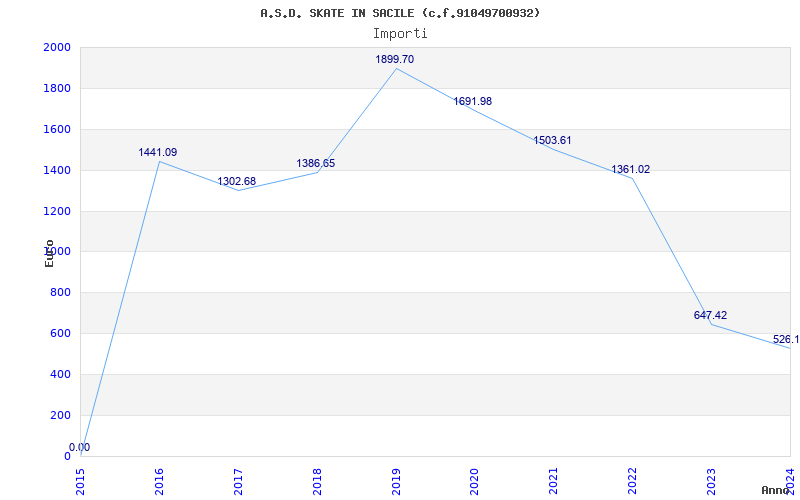Click y-axis tick 400
The width and height of the screenshot is (800, 500).
tap(60, 374)
